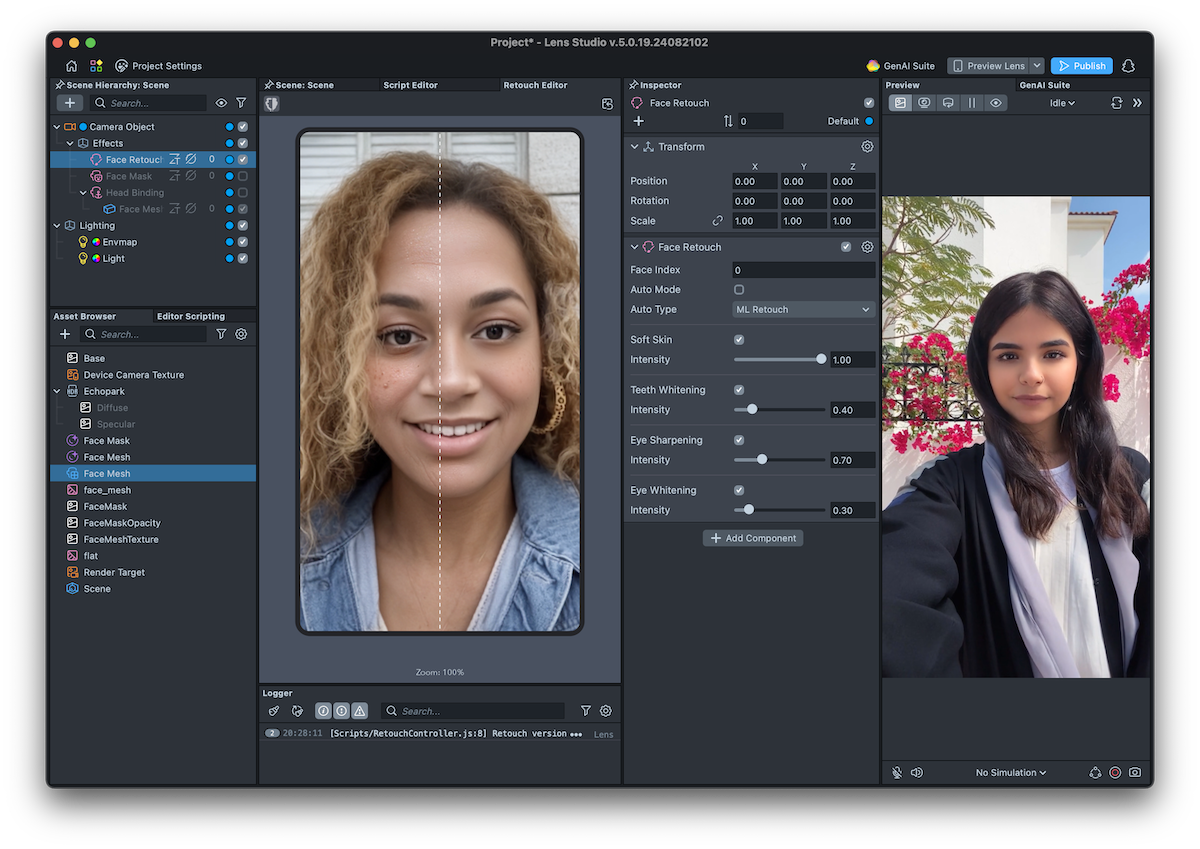Start recording with the red record icon
1200x849 pixels.
click(x=1115, y=773)
